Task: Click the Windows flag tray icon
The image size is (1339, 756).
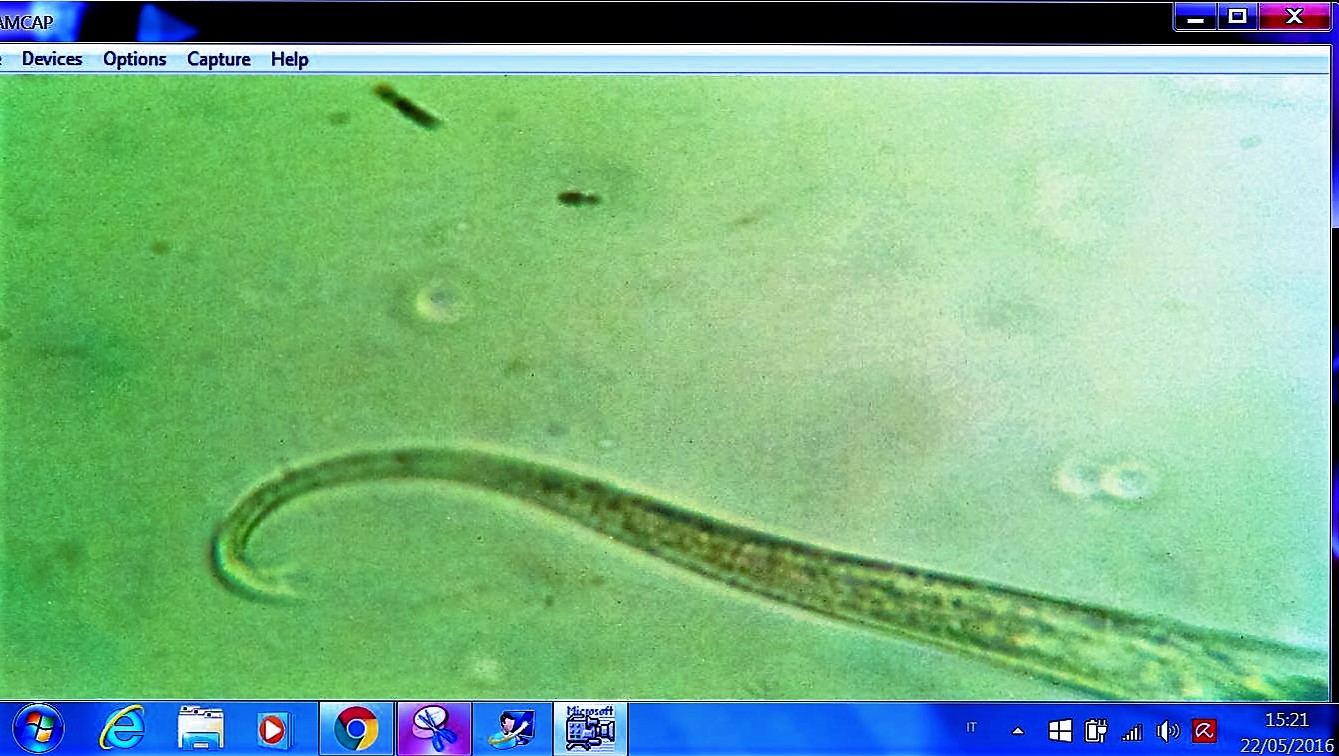Action: tap(1060, 731)
